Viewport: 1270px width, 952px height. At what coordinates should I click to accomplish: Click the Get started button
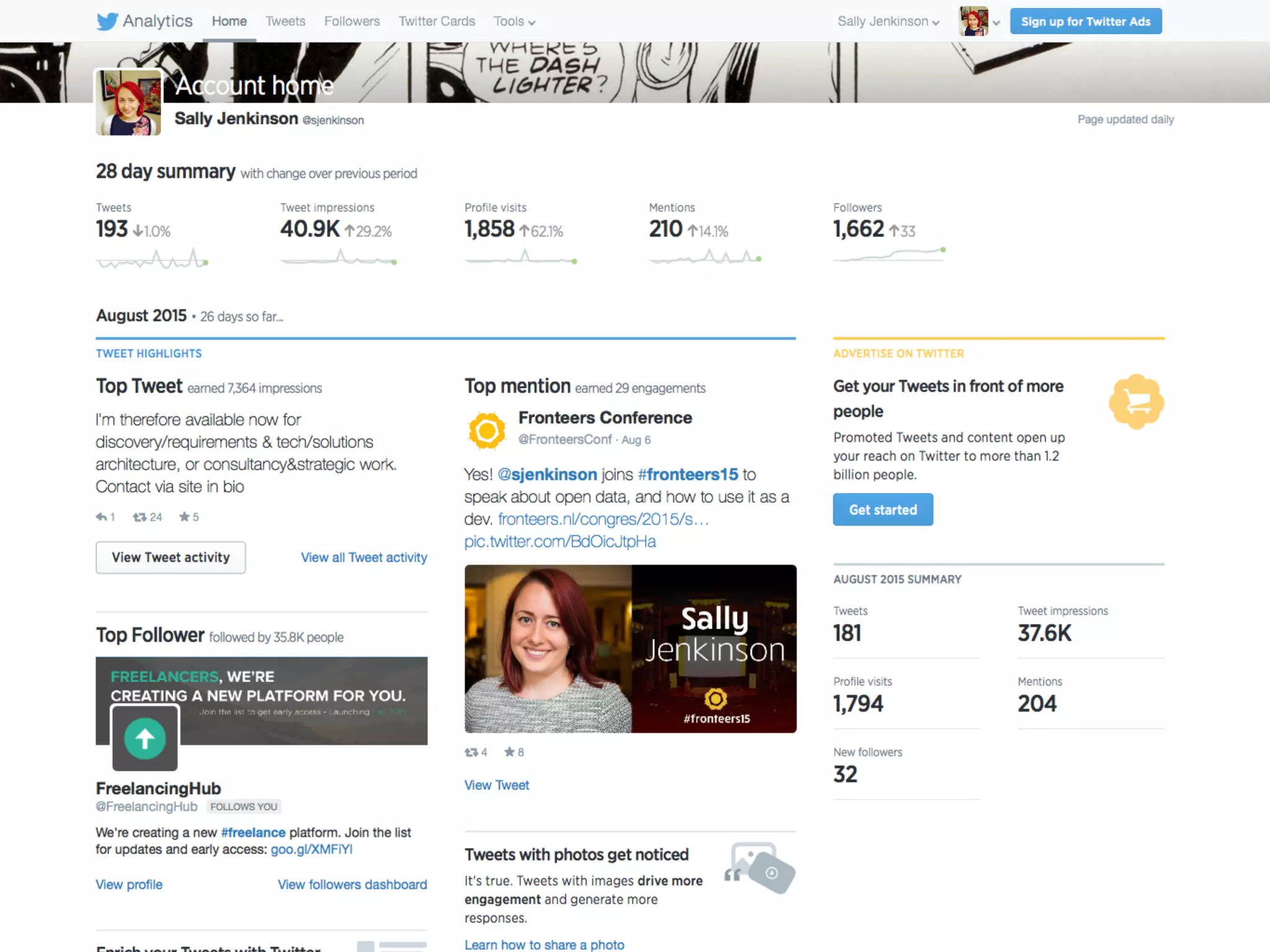coord(882,509)
